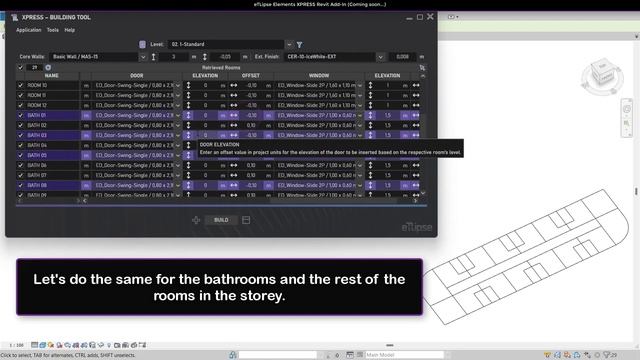Select the BATH 06 room name cell
The width and height of the screenshot is (640, 360).
(52, 165)
